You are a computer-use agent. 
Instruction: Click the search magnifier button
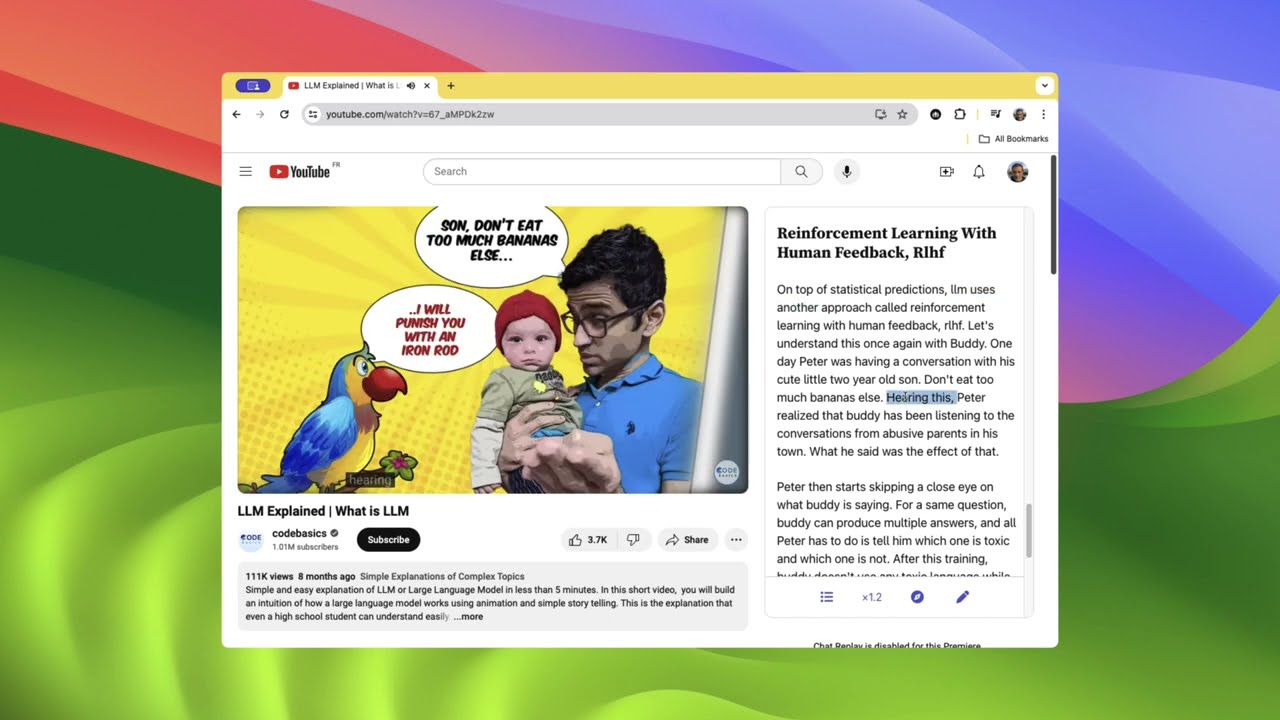pyautogui.click(x=801, y=171)
